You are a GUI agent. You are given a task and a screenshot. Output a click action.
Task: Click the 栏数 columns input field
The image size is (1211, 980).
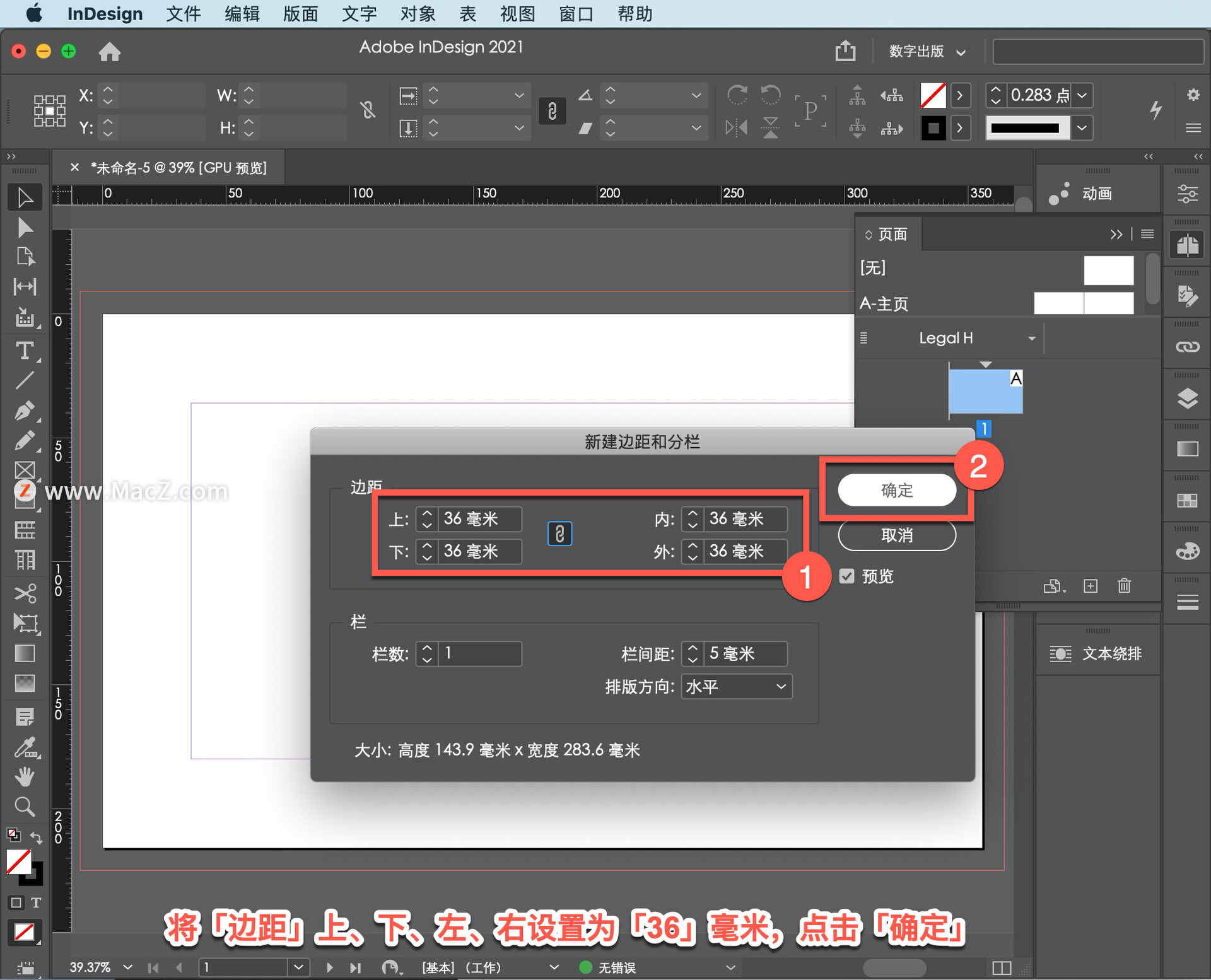click(x=479, y=653)
